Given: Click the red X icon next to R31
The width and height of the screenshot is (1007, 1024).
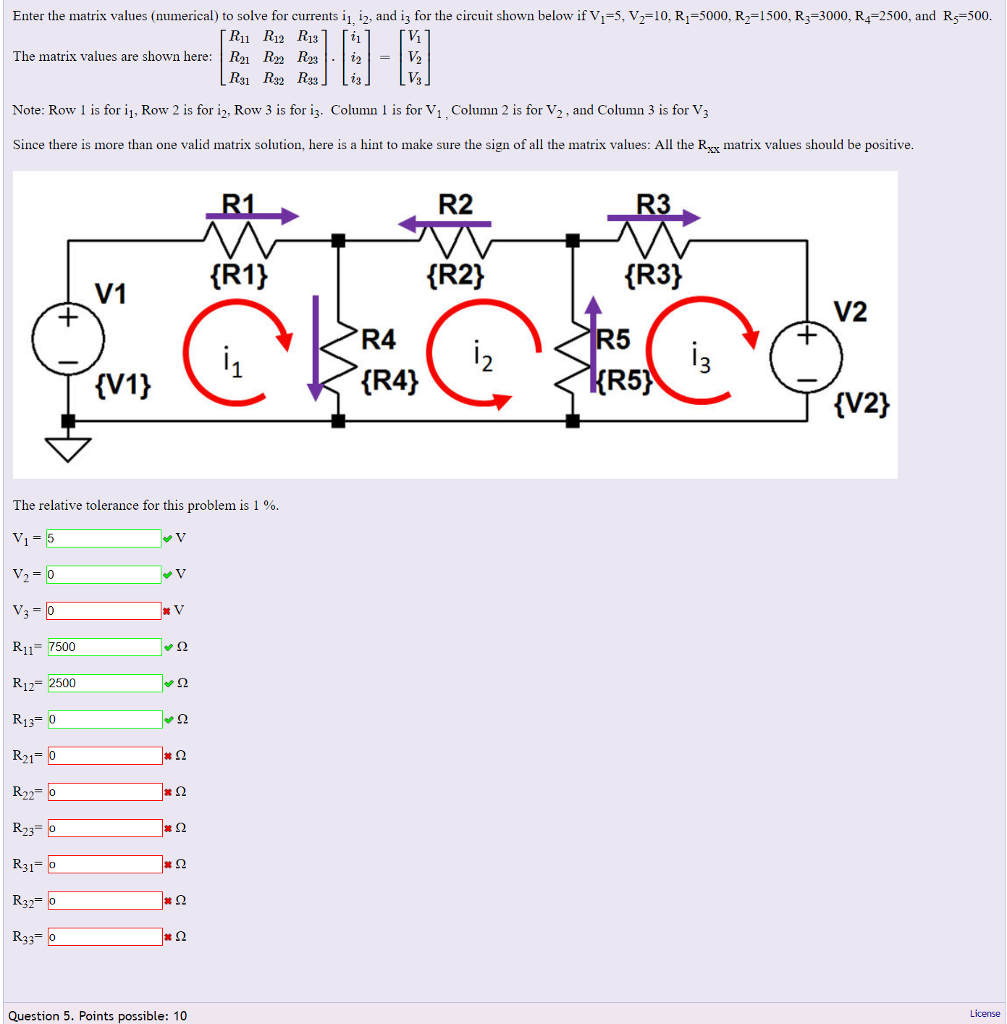Looking at the screenshot, I should (168, 863).
